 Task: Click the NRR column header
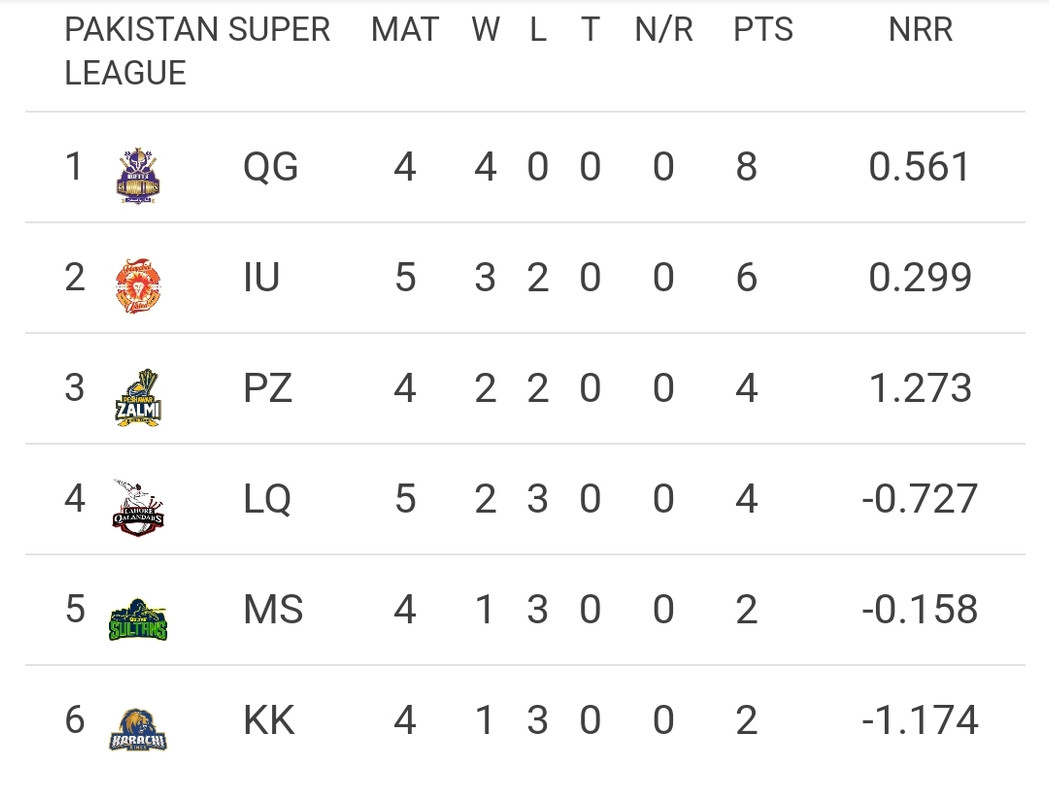[920, 30]
